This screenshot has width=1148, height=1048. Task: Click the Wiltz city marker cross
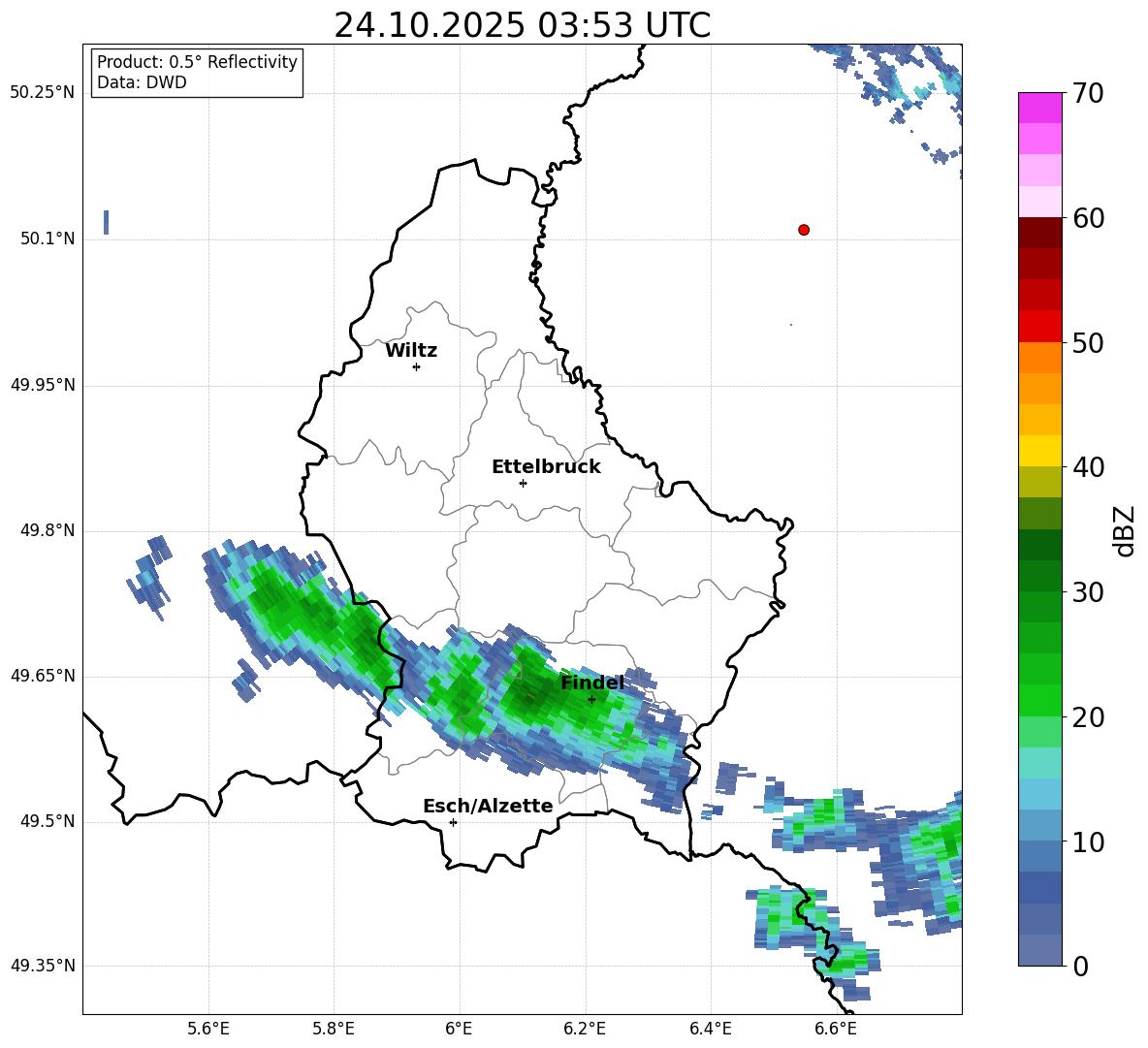(x=416, y=366)
